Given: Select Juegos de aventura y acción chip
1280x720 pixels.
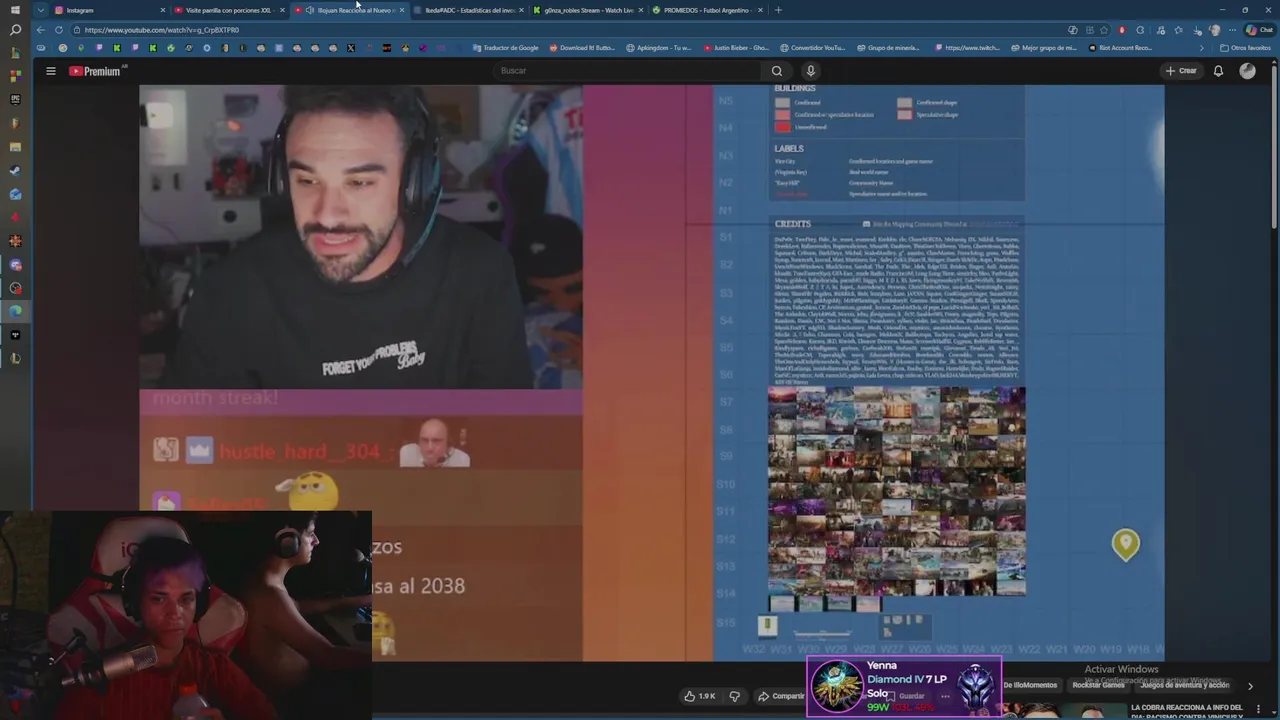Looking at the screenshot, I should [1185, 685].
